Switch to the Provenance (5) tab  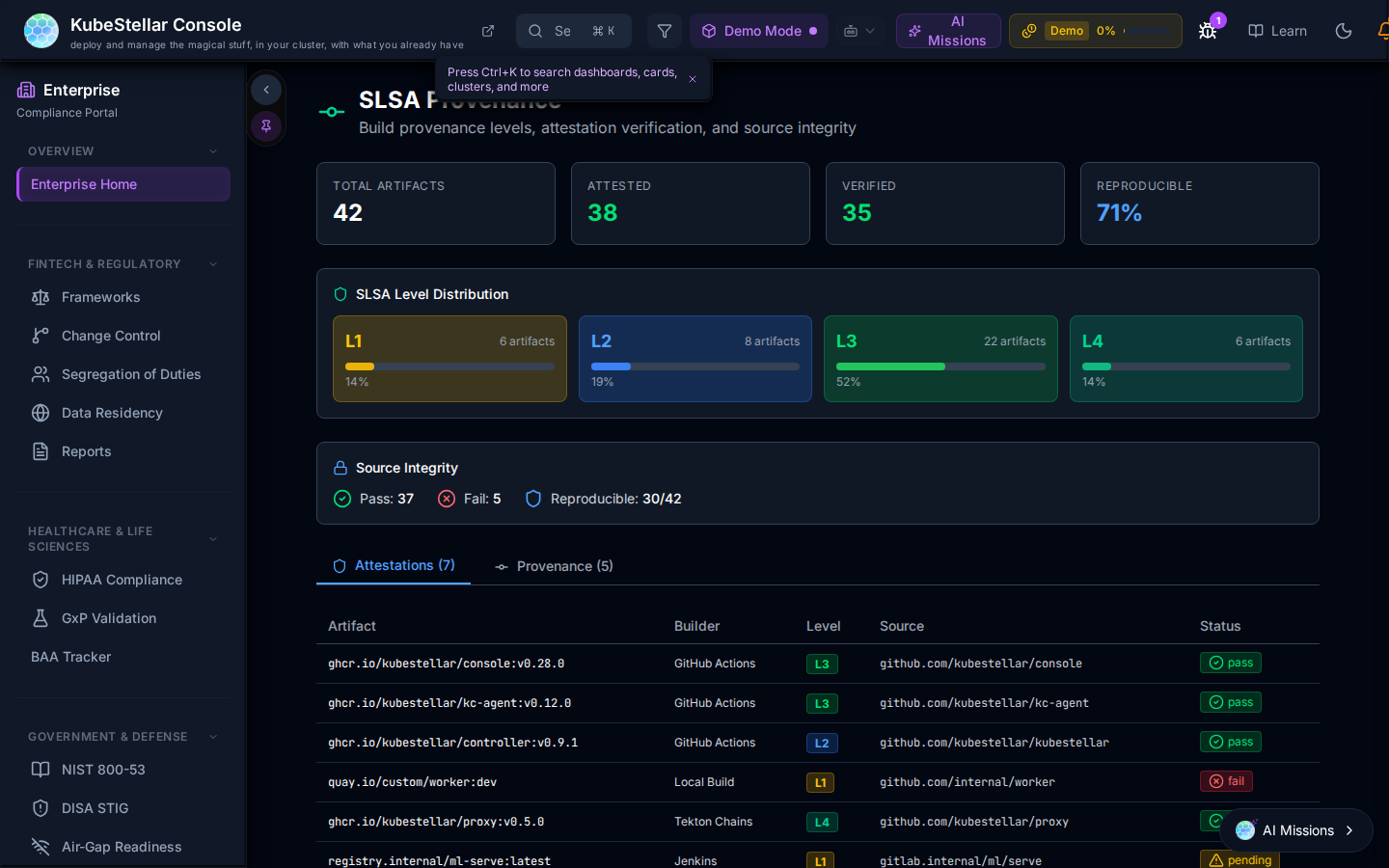[x=555, y=566]
